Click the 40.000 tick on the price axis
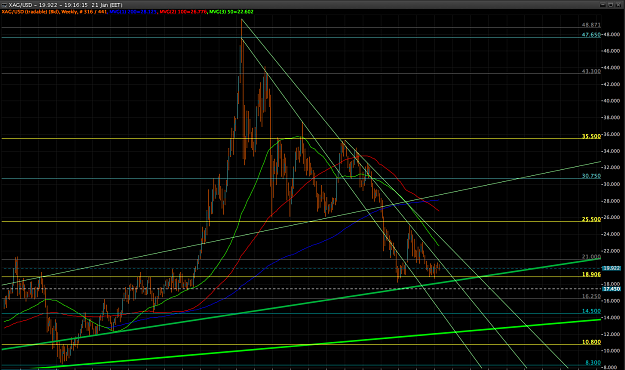 (x=612, y=101)
